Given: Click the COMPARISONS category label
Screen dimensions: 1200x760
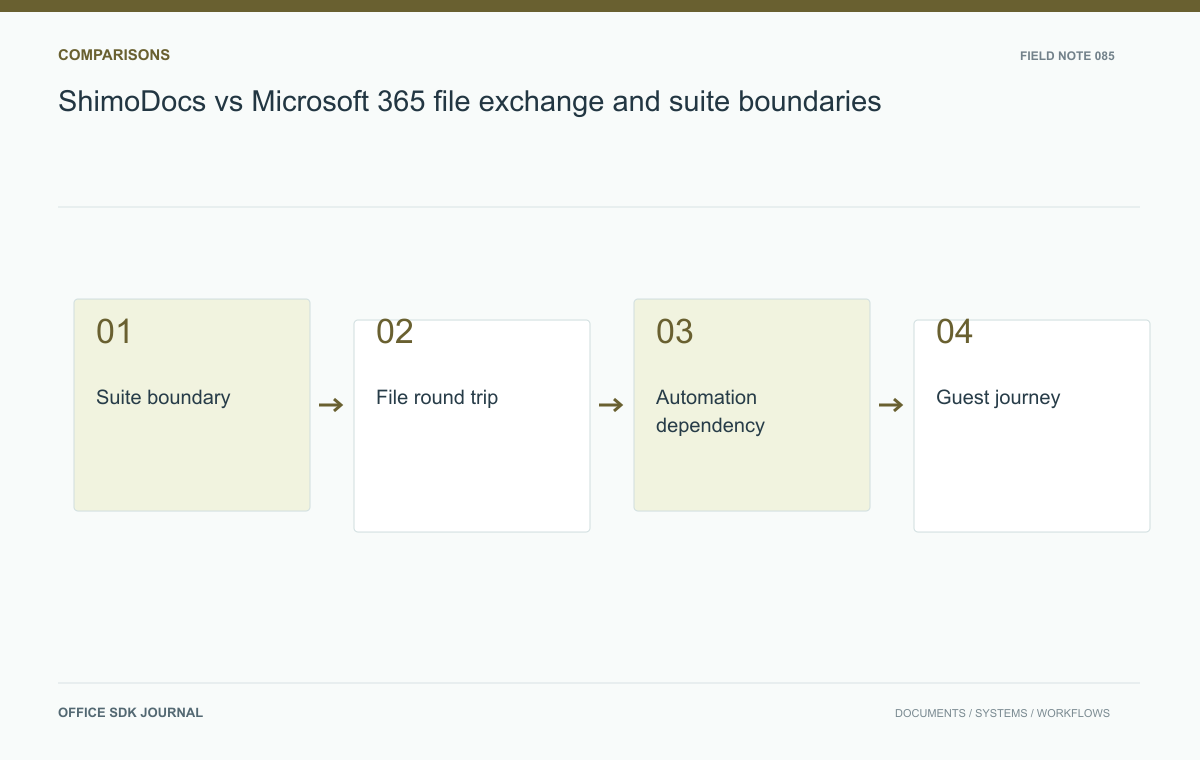Looking at the screenshot, I should point(114,55).
